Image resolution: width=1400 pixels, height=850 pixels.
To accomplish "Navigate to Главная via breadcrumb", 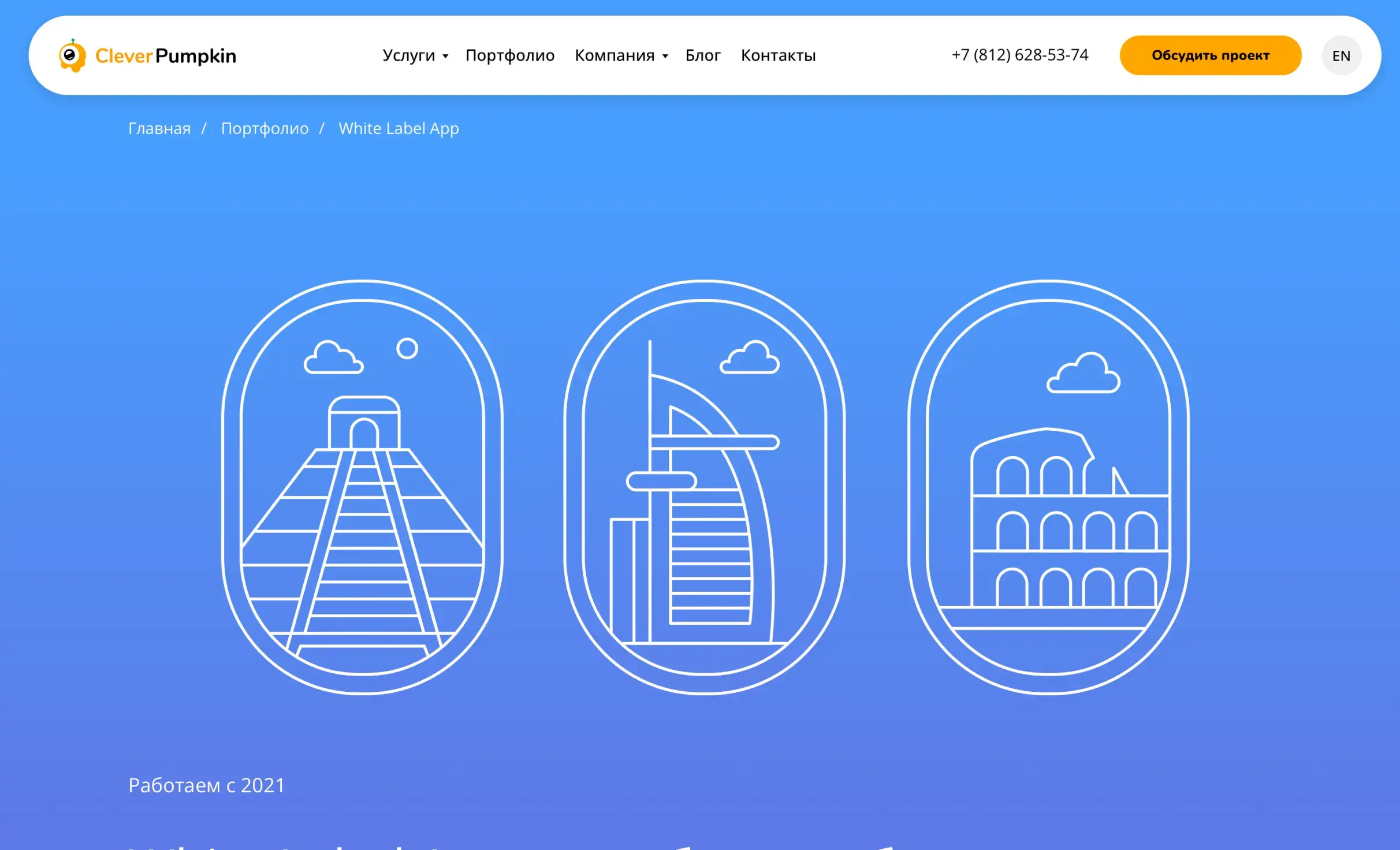I will click(159, 128).
